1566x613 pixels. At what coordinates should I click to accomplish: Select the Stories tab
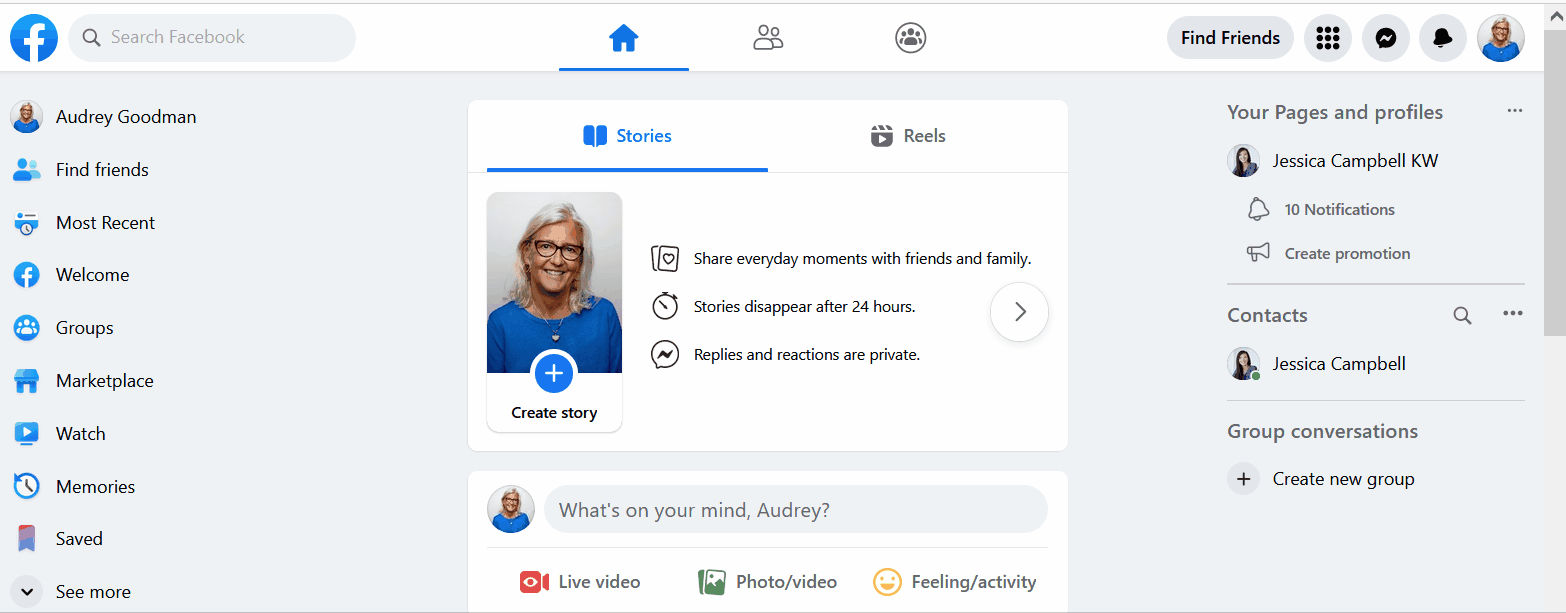point(627,136)
